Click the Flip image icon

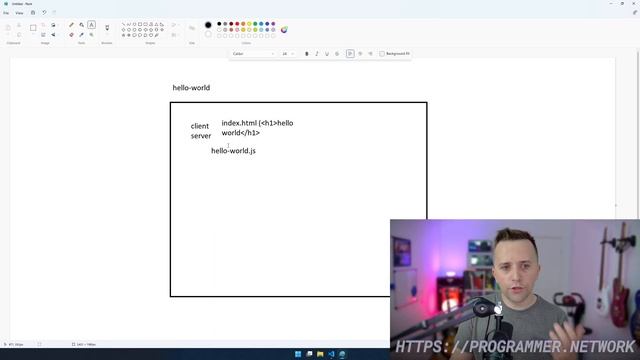click(x=53, y=35)
